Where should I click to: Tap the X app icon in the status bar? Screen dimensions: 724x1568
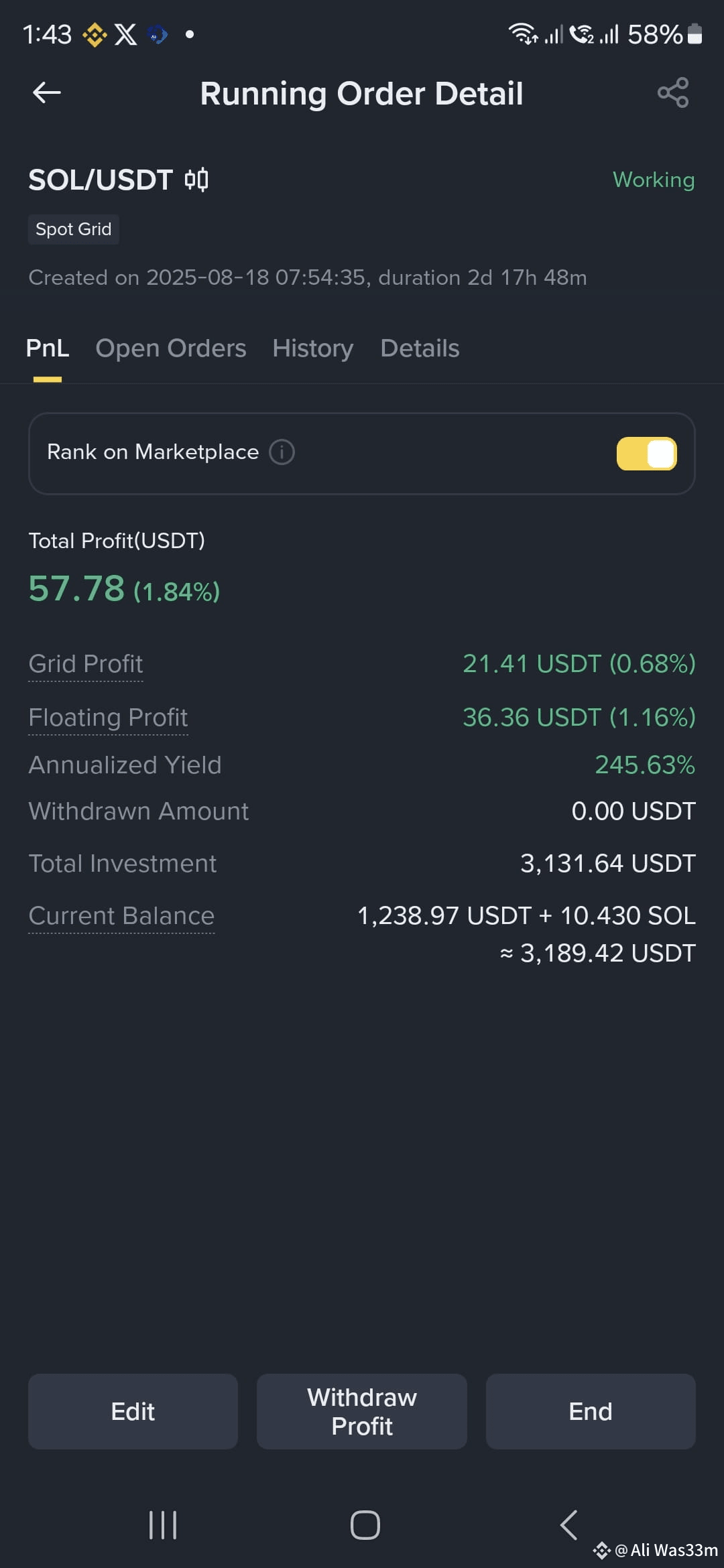[125, 34]
